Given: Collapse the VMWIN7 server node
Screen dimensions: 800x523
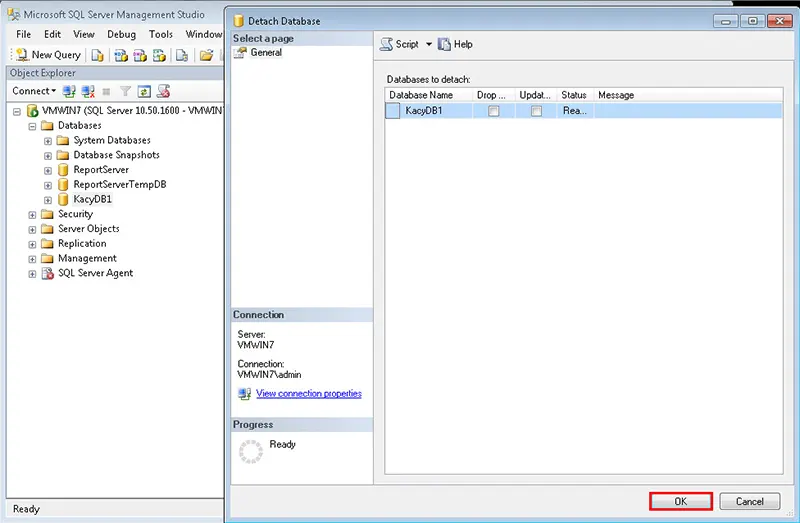Looking at the screenshot, I should coord(17,111).
